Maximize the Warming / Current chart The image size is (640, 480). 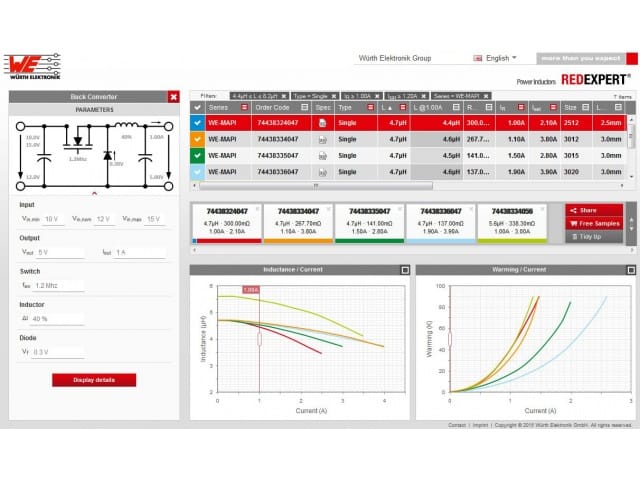[631, 270]
